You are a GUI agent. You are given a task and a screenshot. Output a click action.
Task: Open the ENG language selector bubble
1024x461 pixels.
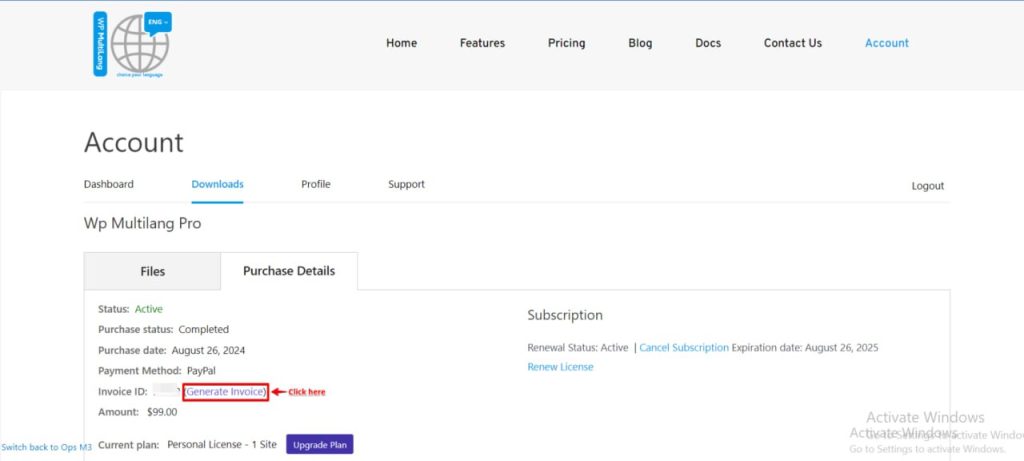[x=158, y=22]
